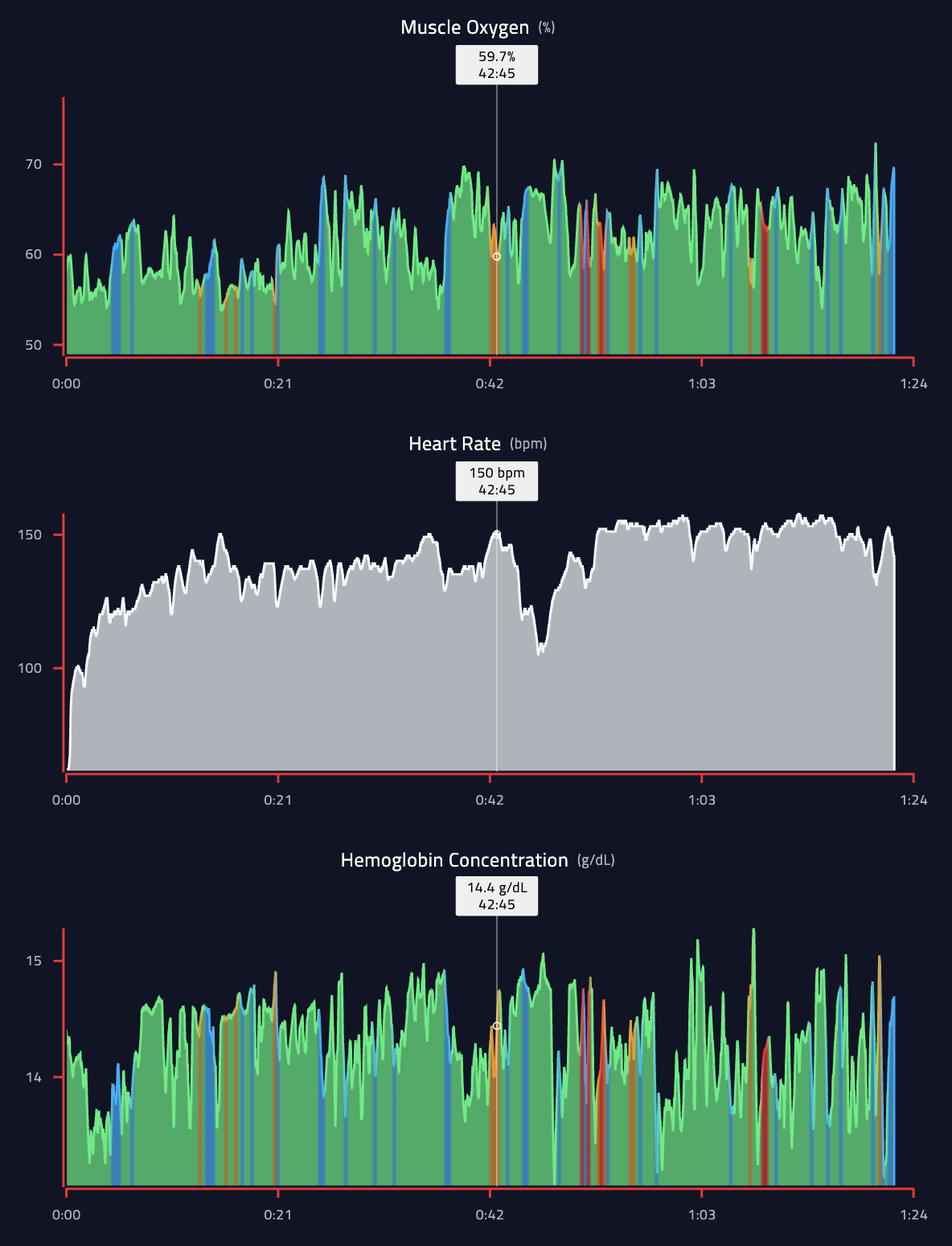Click the 150 bpm tooltip box
This screenshot has width=952, height=1246.
[497, 482]
